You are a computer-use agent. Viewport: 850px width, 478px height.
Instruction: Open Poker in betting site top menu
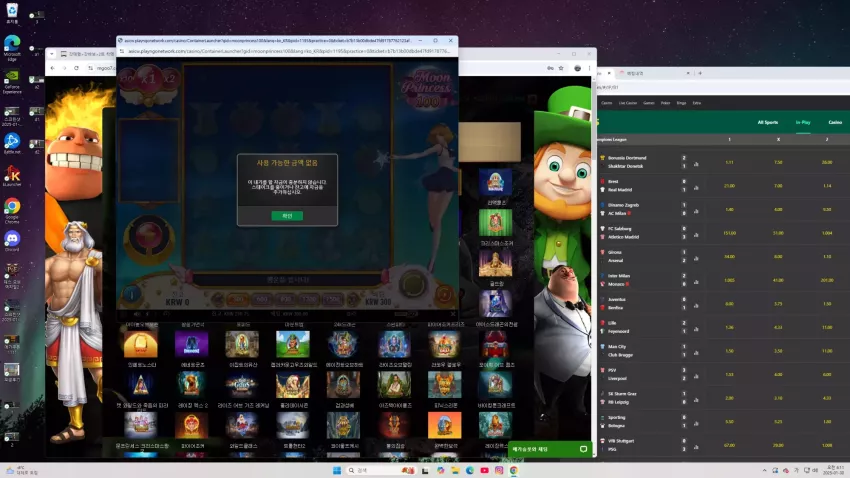point(665,103)
